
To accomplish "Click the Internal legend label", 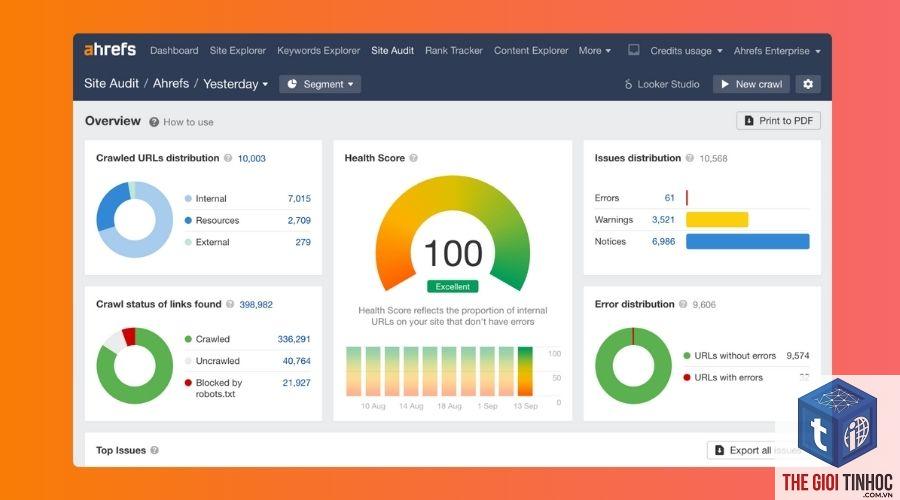I will coord(211,199).
